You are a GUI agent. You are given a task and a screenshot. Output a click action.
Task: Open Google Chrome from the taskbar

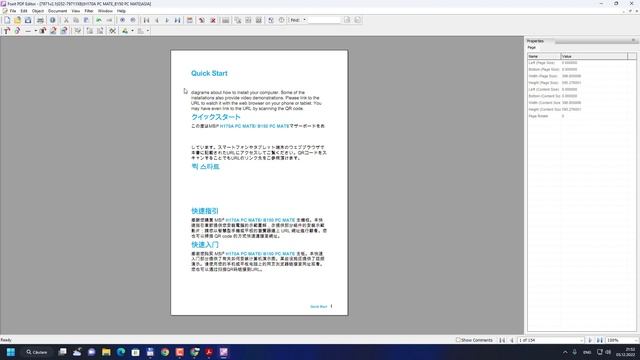point(165,352)
